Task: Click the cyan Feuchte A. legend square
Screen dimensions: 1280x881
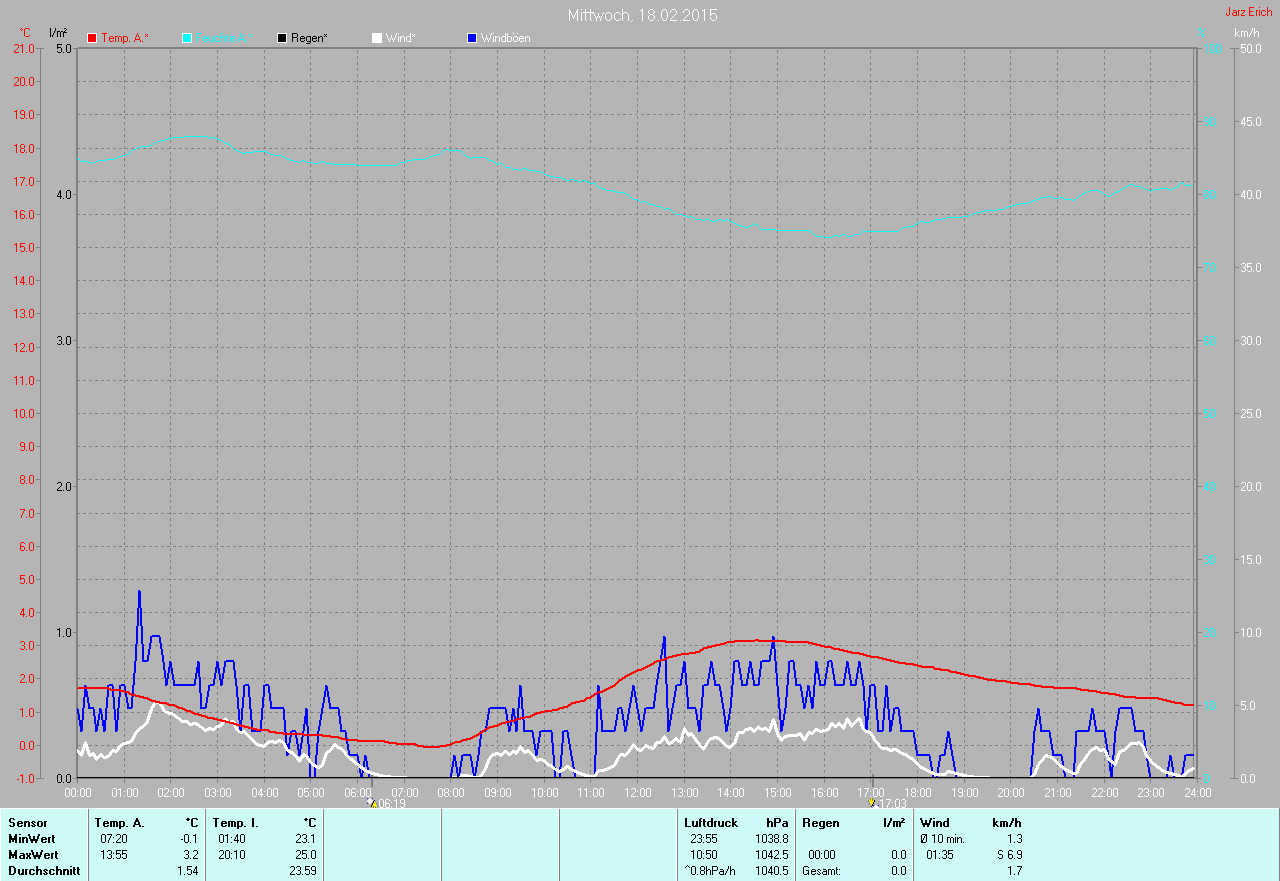Action: coord(187,38)
